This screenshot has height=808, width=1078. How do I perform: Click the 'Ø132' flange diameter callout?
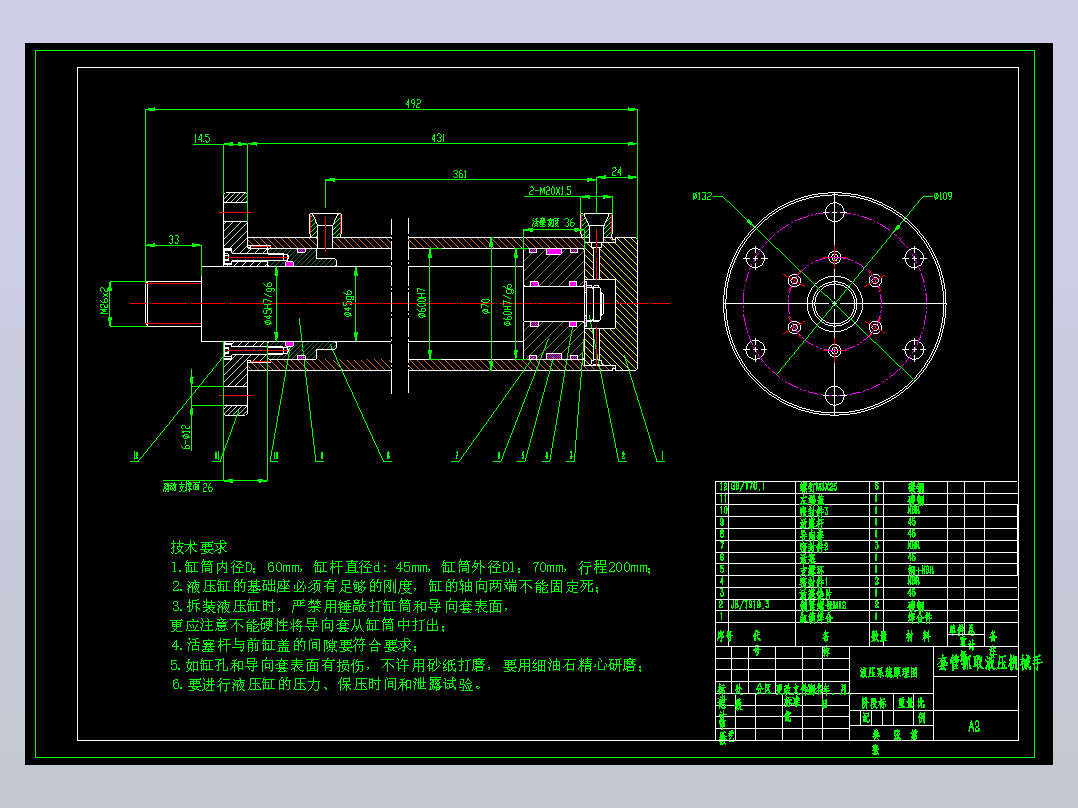702,197
